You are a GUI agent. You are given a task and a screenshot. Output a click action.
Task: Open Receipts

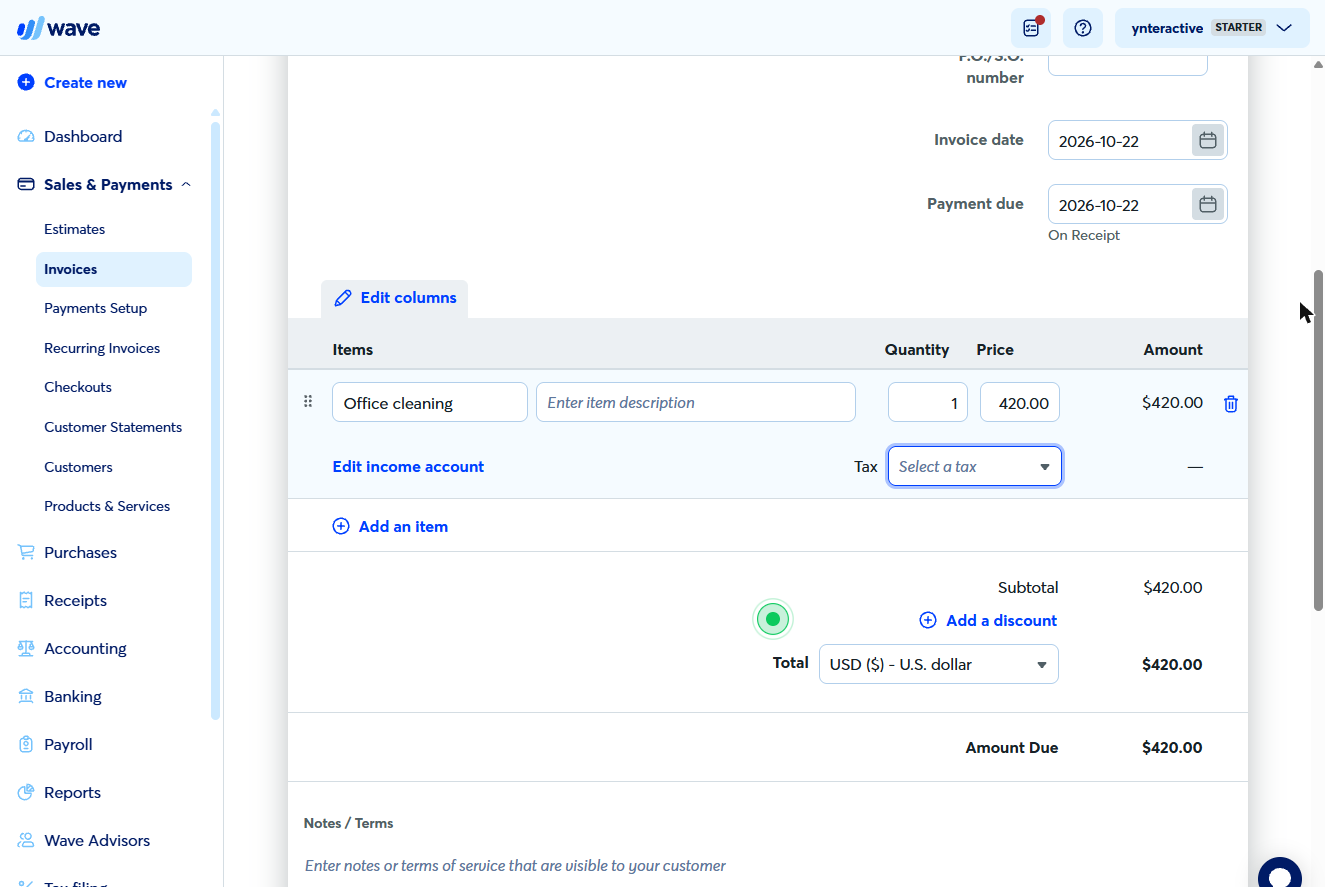coord(75,601)
